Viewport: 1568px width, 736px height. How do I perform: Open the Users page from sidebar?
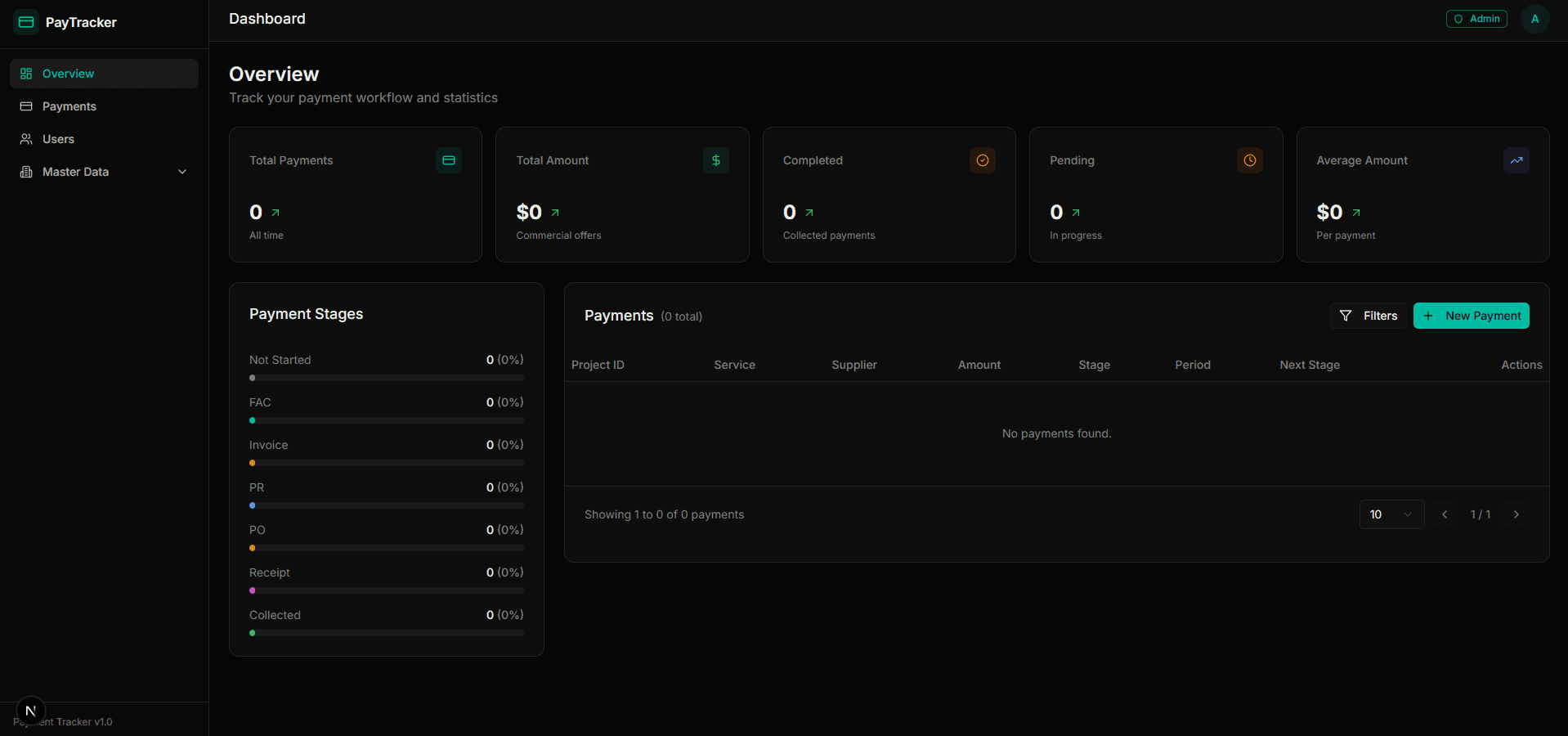point(104,139)
